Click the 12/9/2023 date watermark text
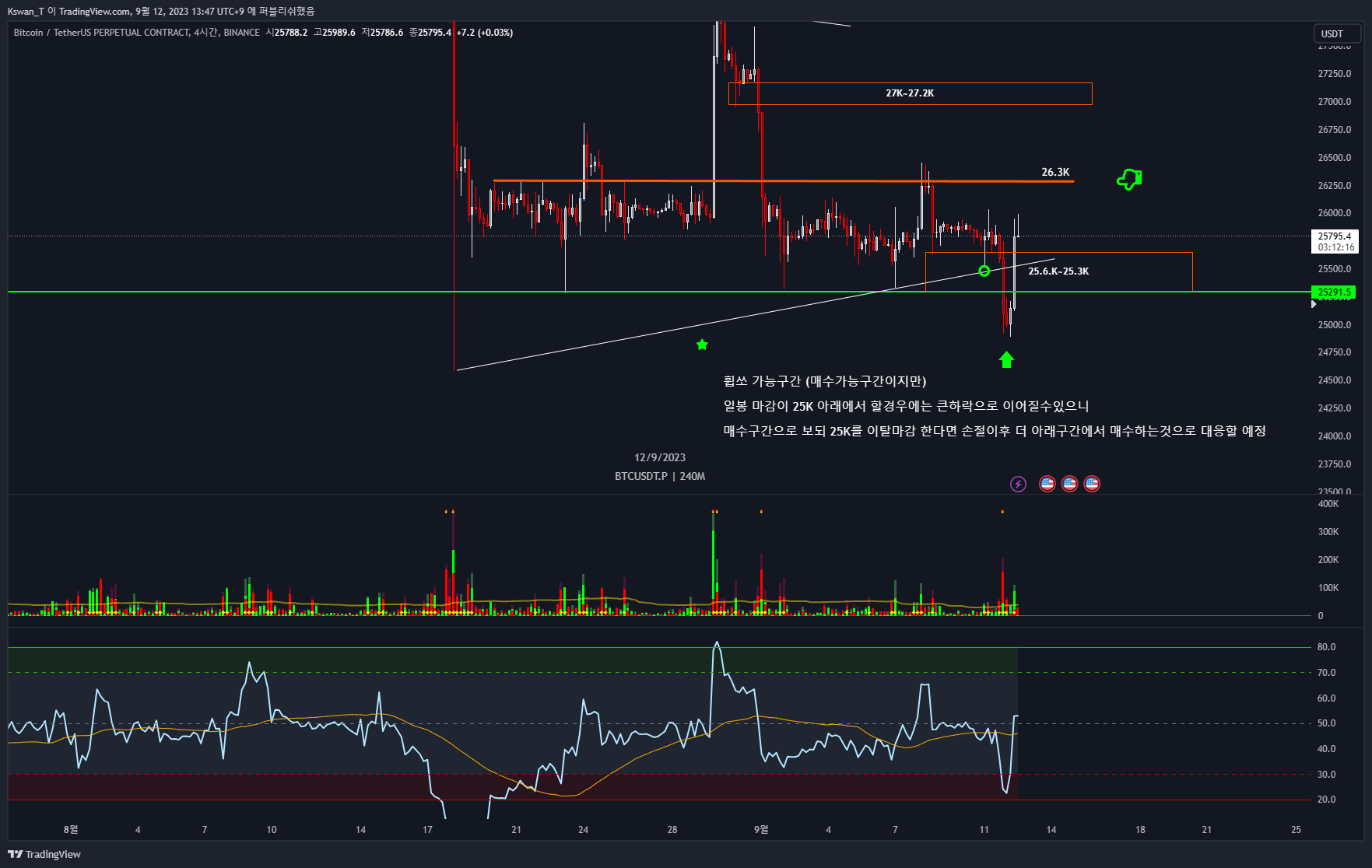 [660, 457]
